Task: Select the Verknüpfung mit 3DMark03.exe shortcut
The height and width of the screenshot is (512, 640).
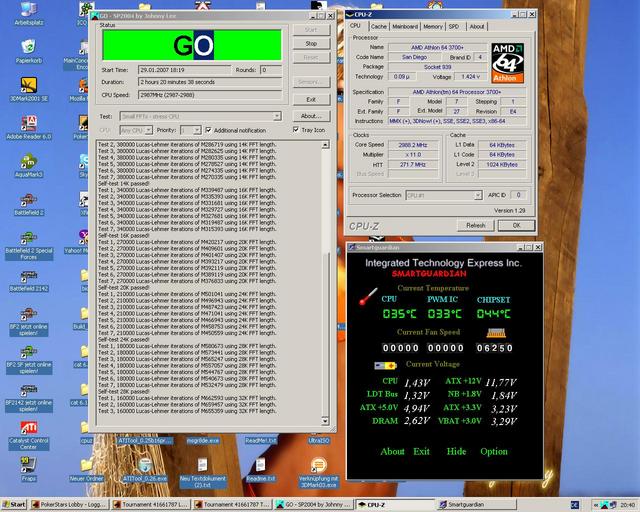Action: 319,473
